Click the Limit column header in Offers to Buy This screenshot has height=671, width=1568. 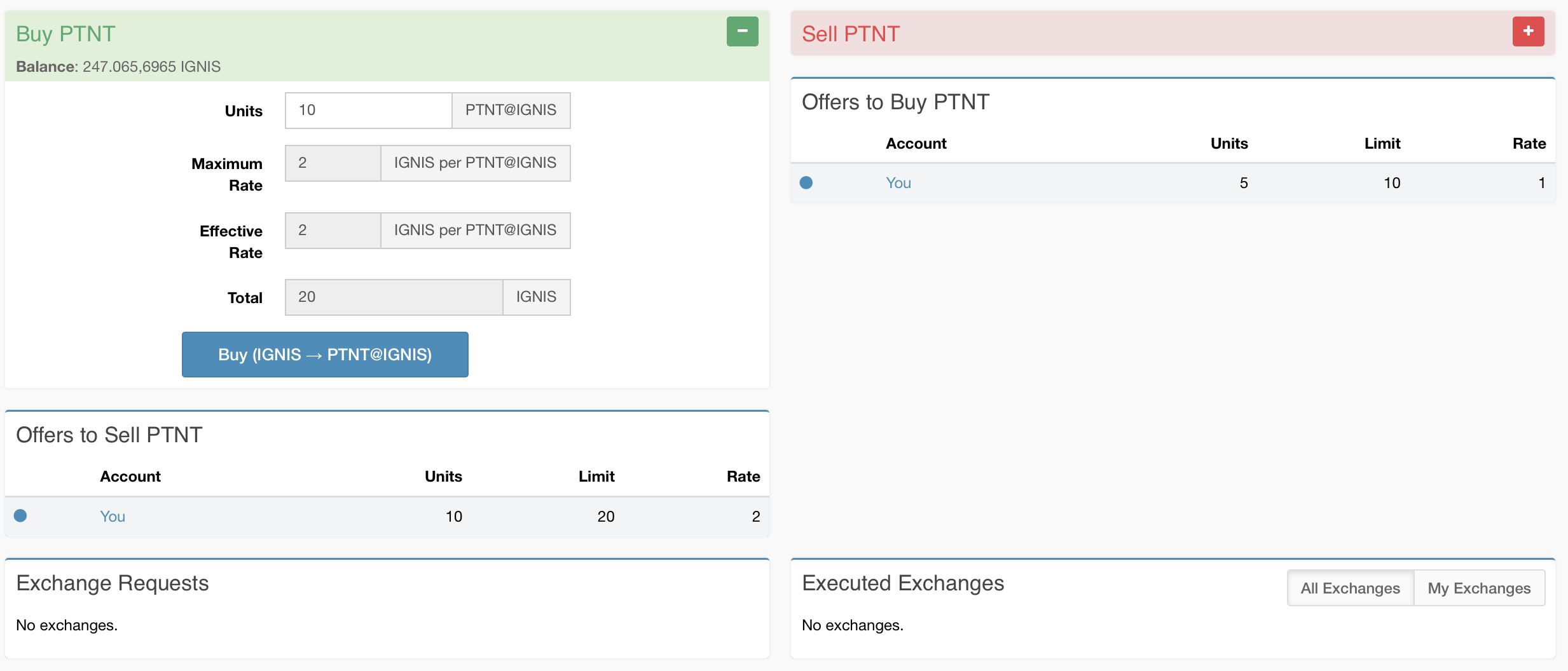click(x=1382, y=144)
